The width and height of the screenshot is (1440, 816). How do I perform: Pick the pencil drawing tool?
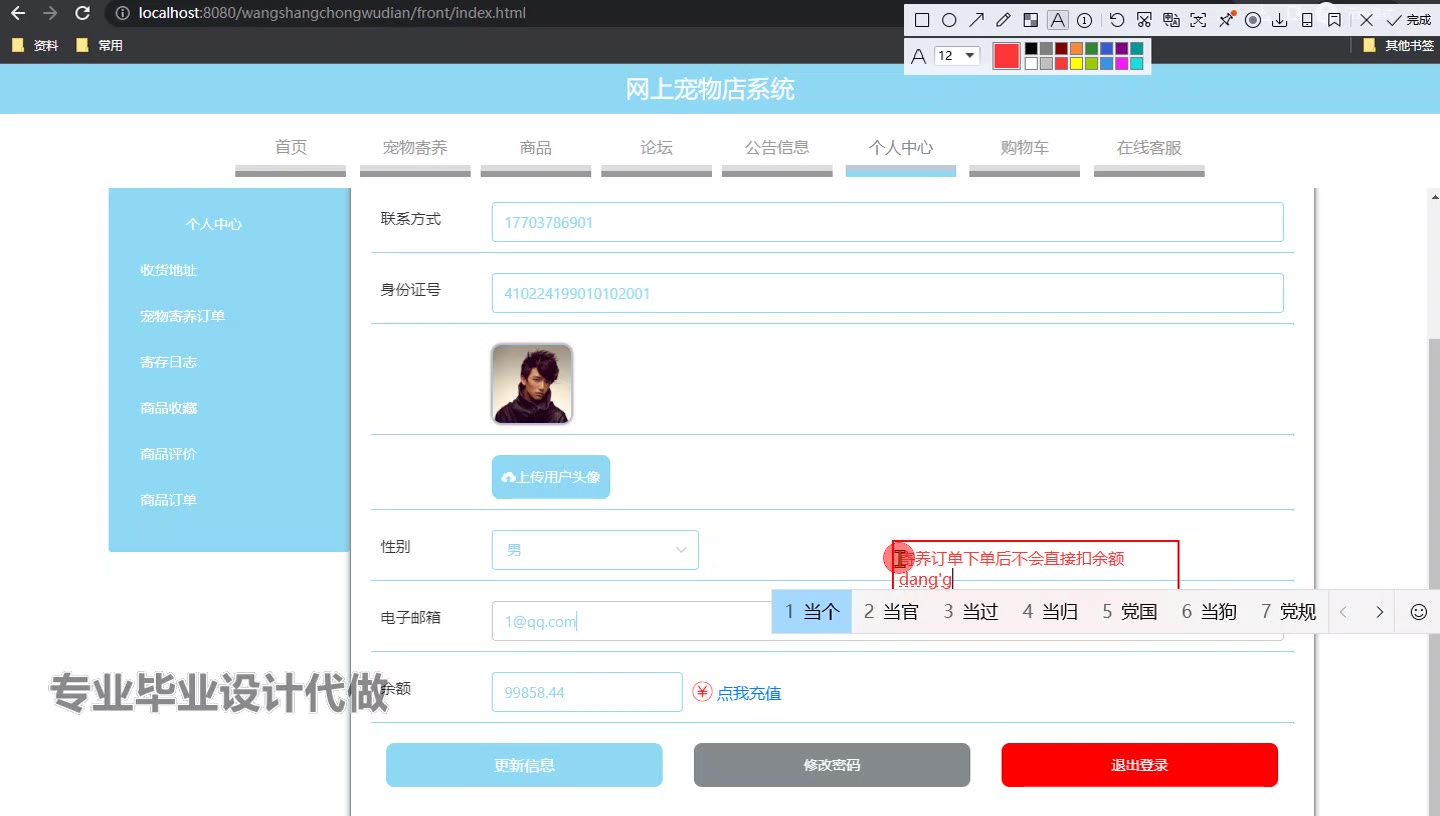coord(1003,20)
